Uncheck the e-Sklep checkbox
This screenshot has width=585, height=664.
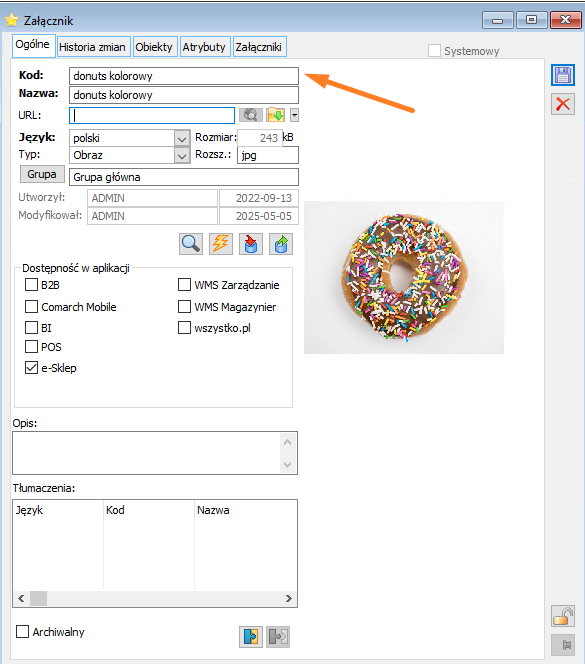coord(31,368)
